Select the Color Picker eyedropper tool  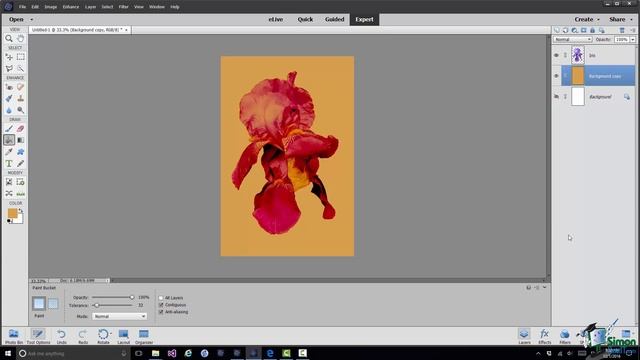9,152
